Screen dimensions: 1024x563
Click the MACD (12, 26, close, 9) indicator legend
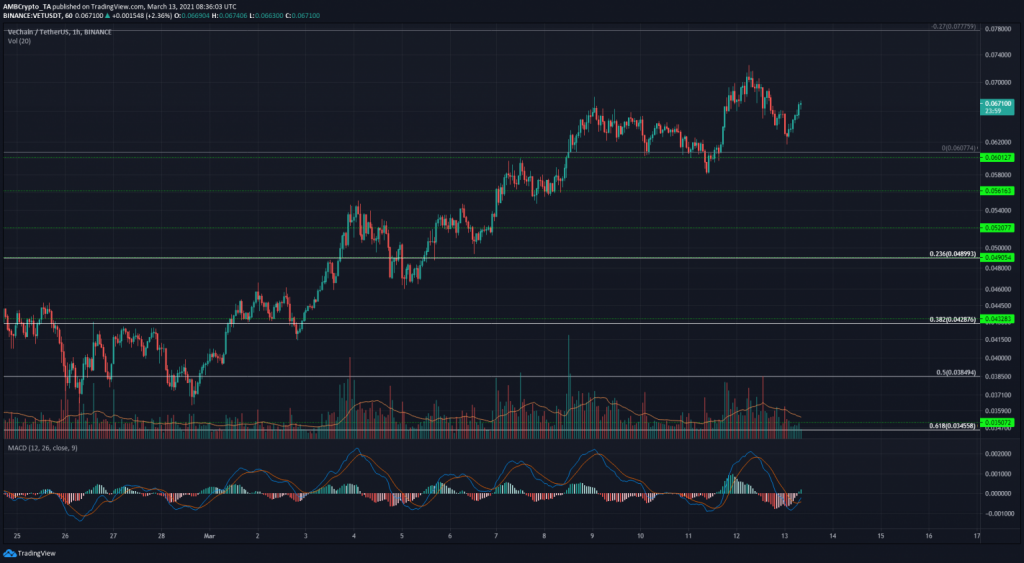click(x=42, y=448)
